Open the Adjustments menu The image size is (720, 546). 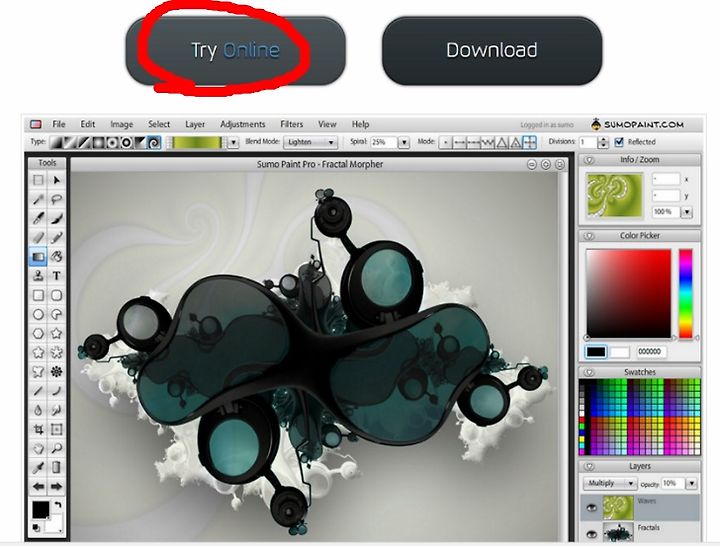point(243,124)
